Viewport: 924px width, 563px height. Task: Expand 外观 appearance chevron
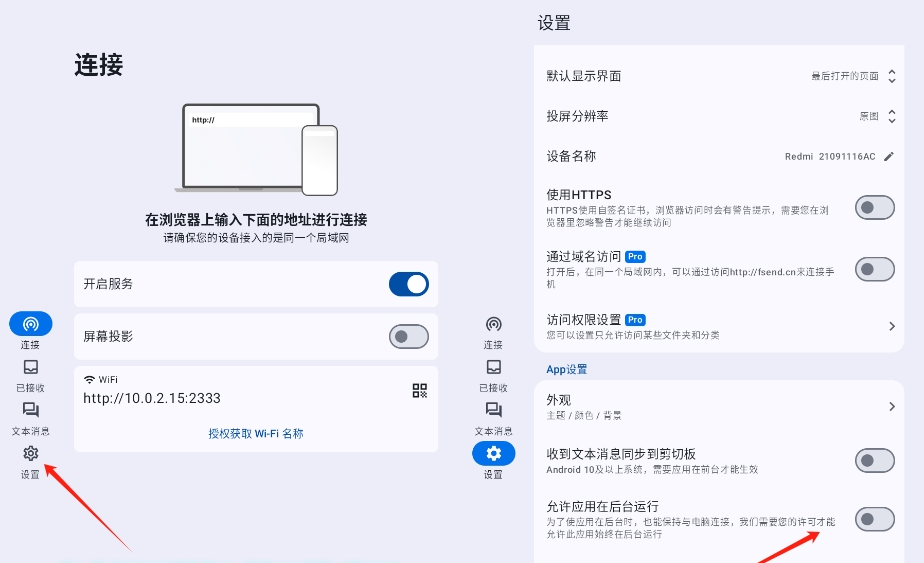892,406
